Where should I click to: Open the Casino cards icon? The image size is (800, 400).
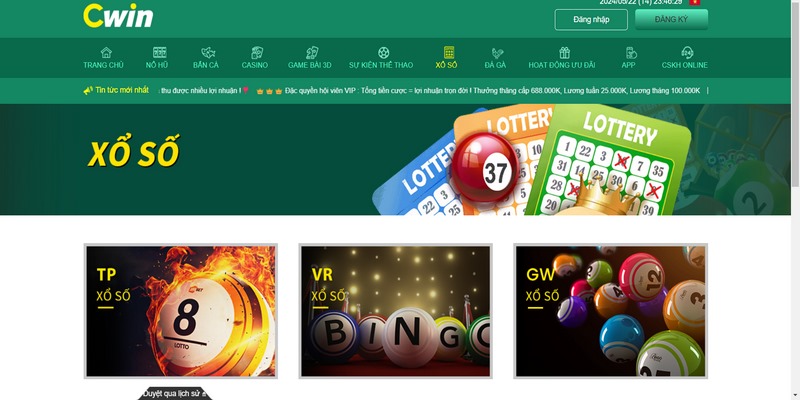pos(257,52)
